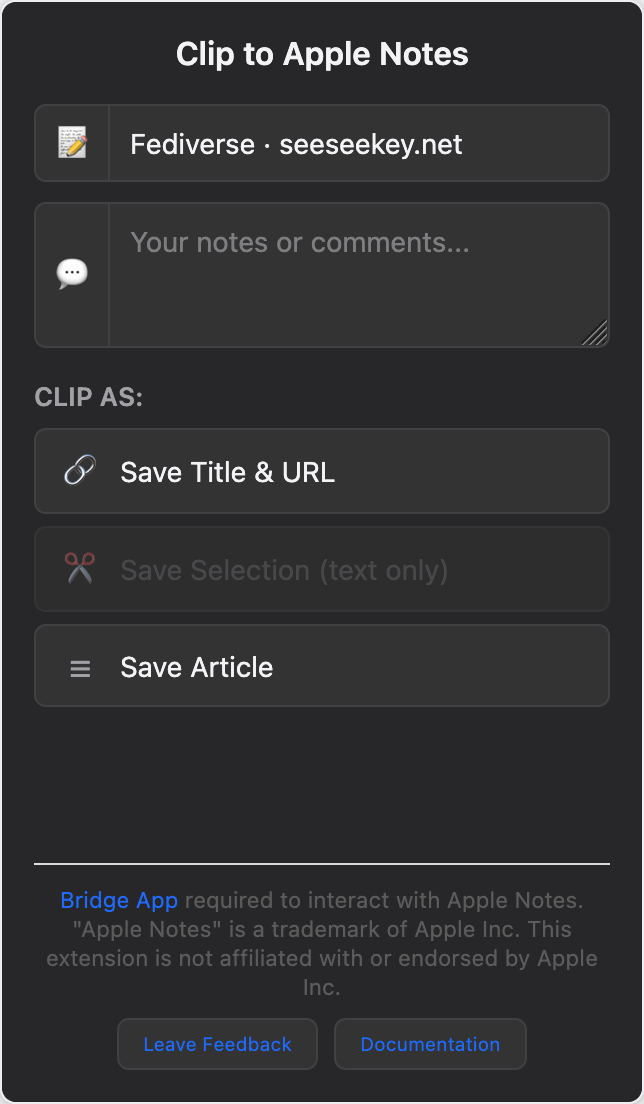Click the scissors icon
The image size is (644, 1104).
[x=79, y=569]
